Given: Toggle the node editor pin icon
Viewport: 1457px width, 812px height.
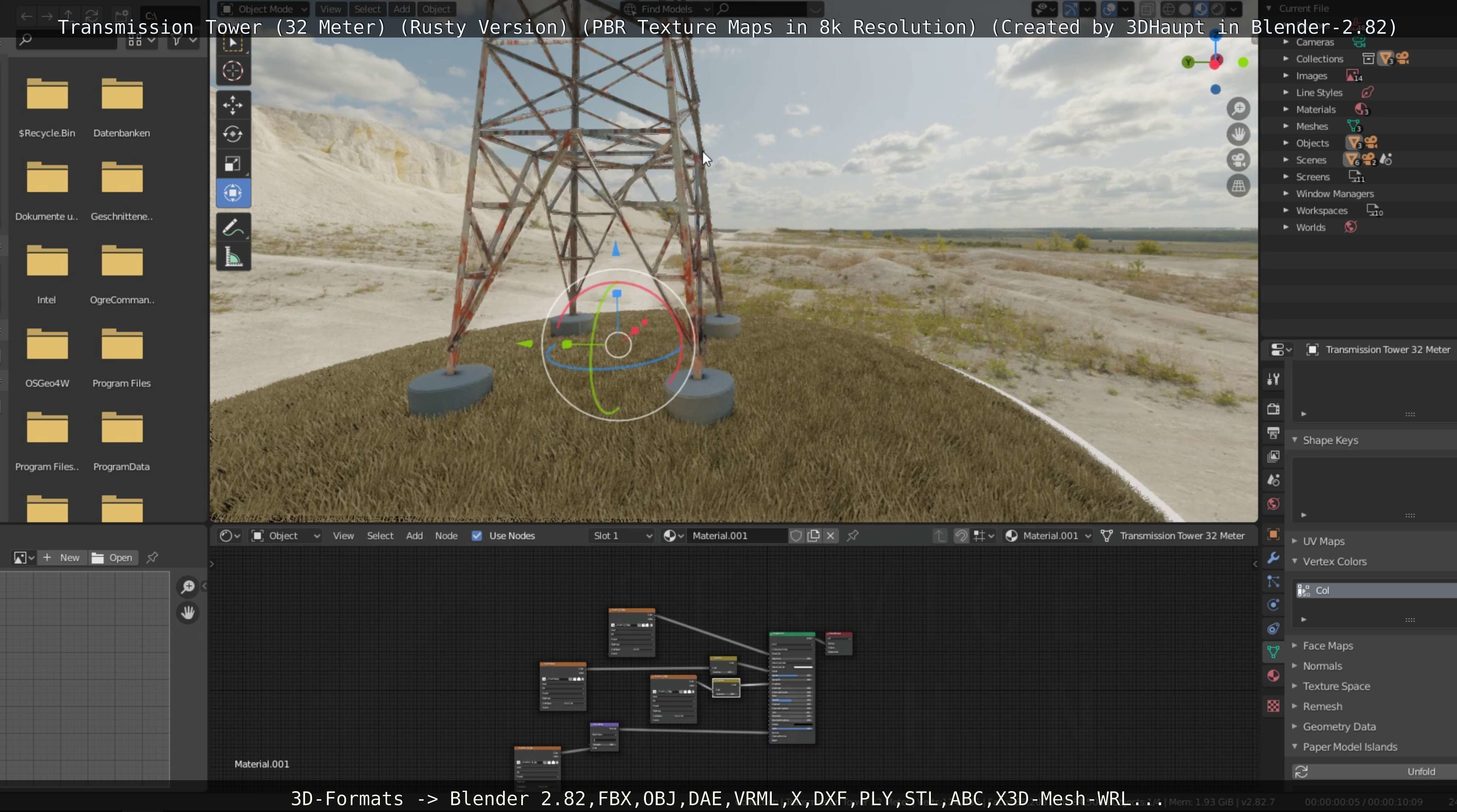Looking at the screenshot, I should pos(853,536).
